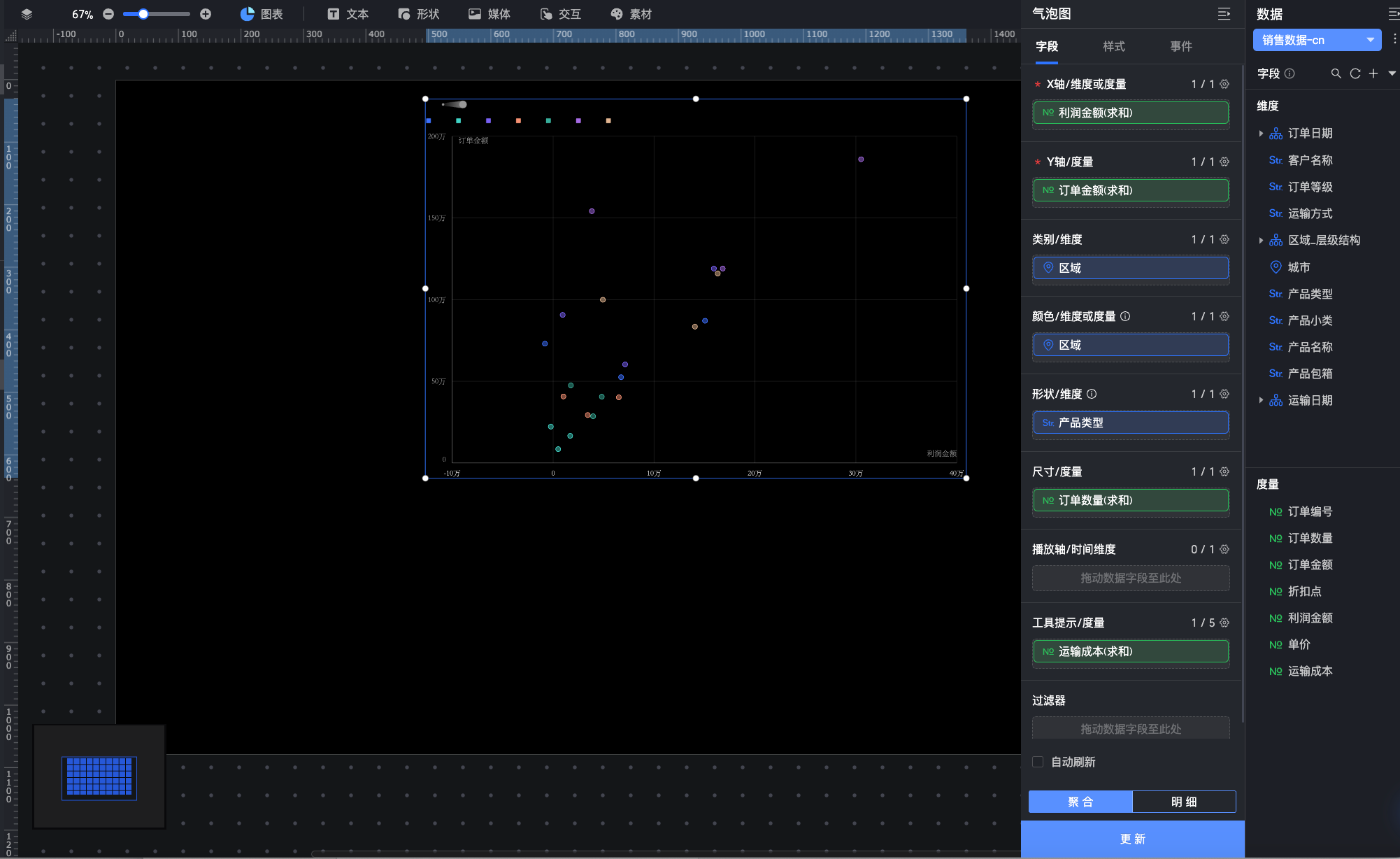Expand the 区域_层级结构 hierarchy
The image size is (1400, 859).
pyautogui.click(x=1261, y=240)
